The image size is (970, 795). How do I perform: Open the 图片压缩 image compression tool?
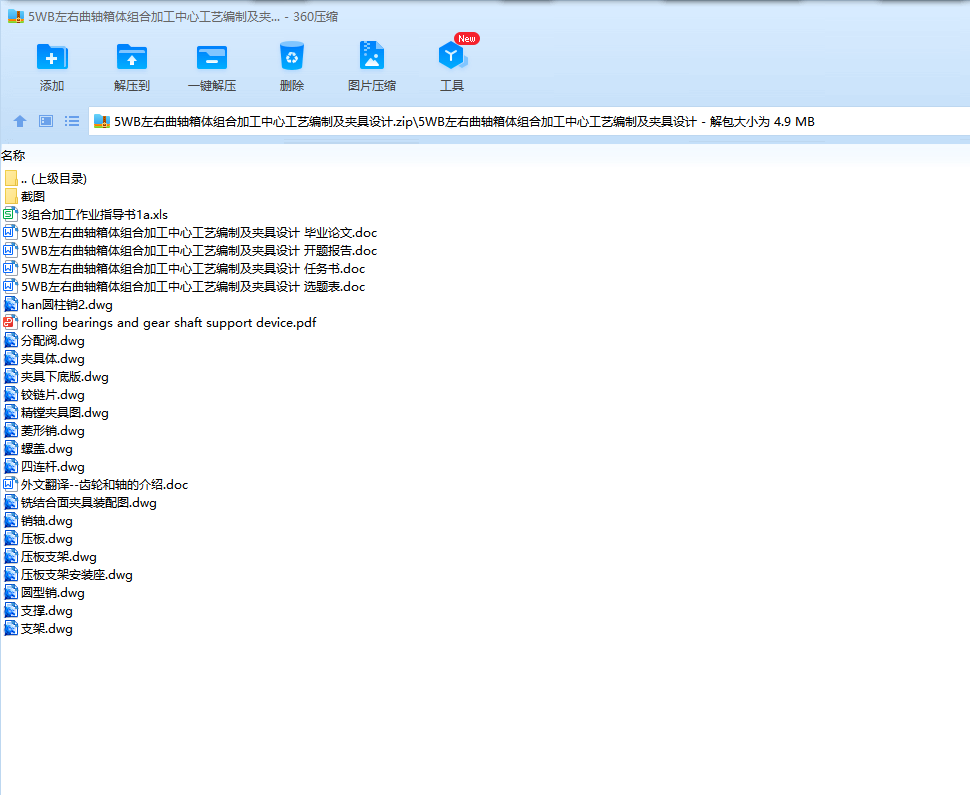pos(372,56)
